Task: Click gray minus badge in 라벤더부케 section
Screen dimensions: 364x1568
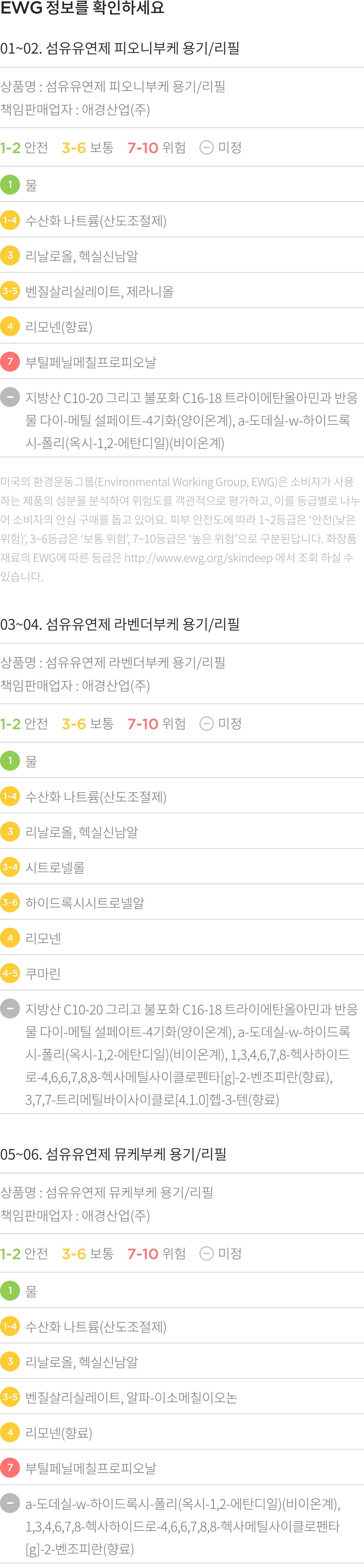Action: pyautogui.click(x=10, y=1009)
